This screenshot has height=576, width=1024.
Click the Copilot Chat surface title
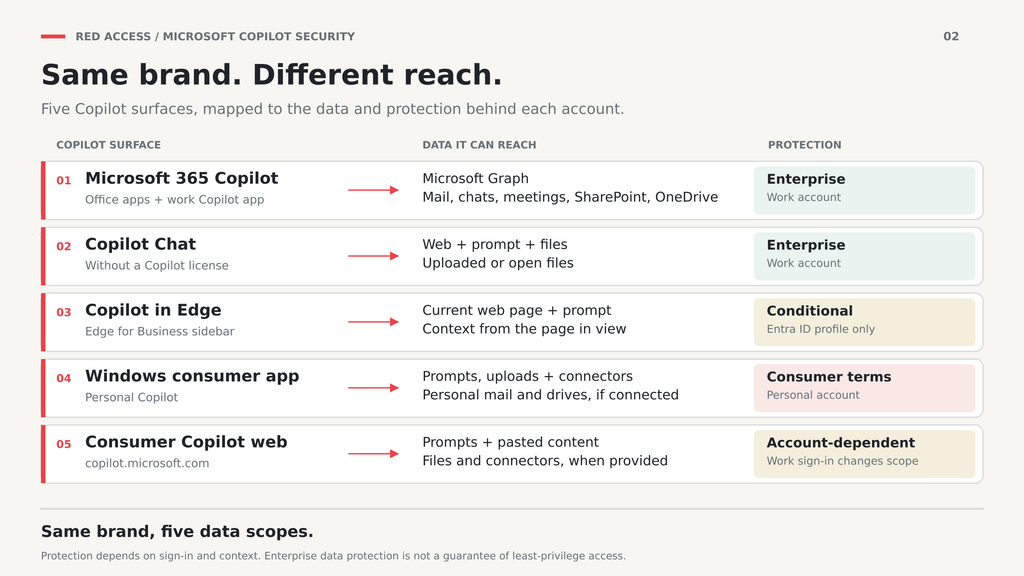(140, 244)
